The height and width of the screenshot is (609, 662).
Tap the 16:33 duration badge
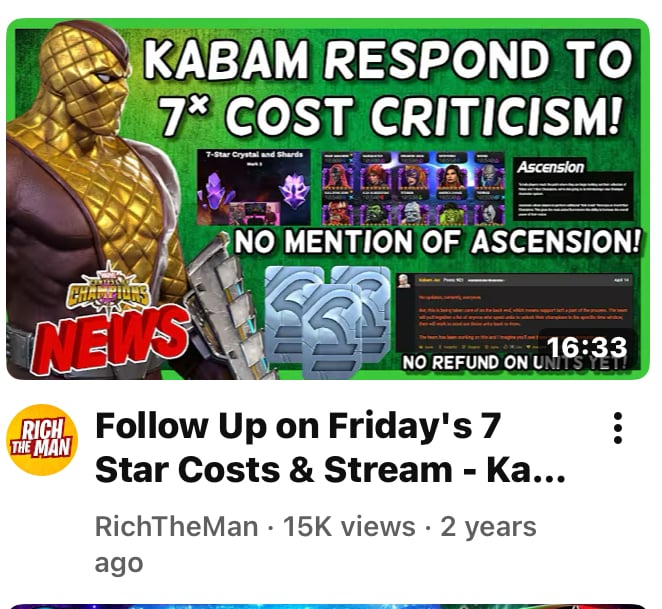[x=586, y=348]
